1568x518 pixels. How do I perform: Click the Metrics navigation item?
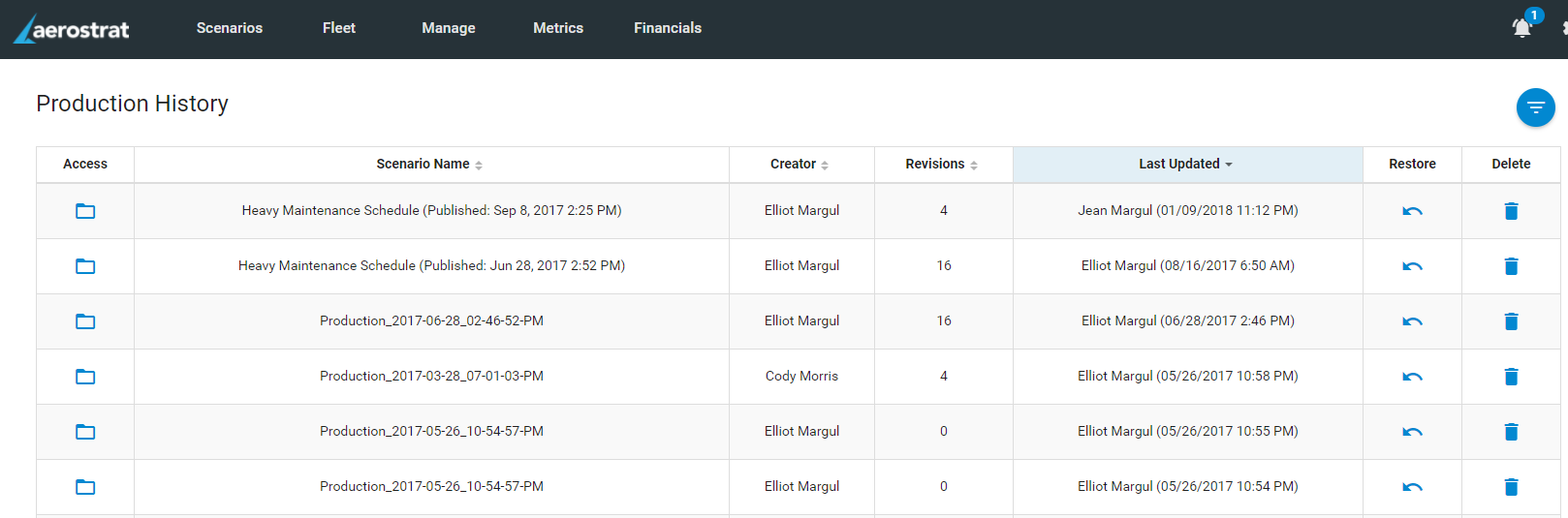coord(558,28)
